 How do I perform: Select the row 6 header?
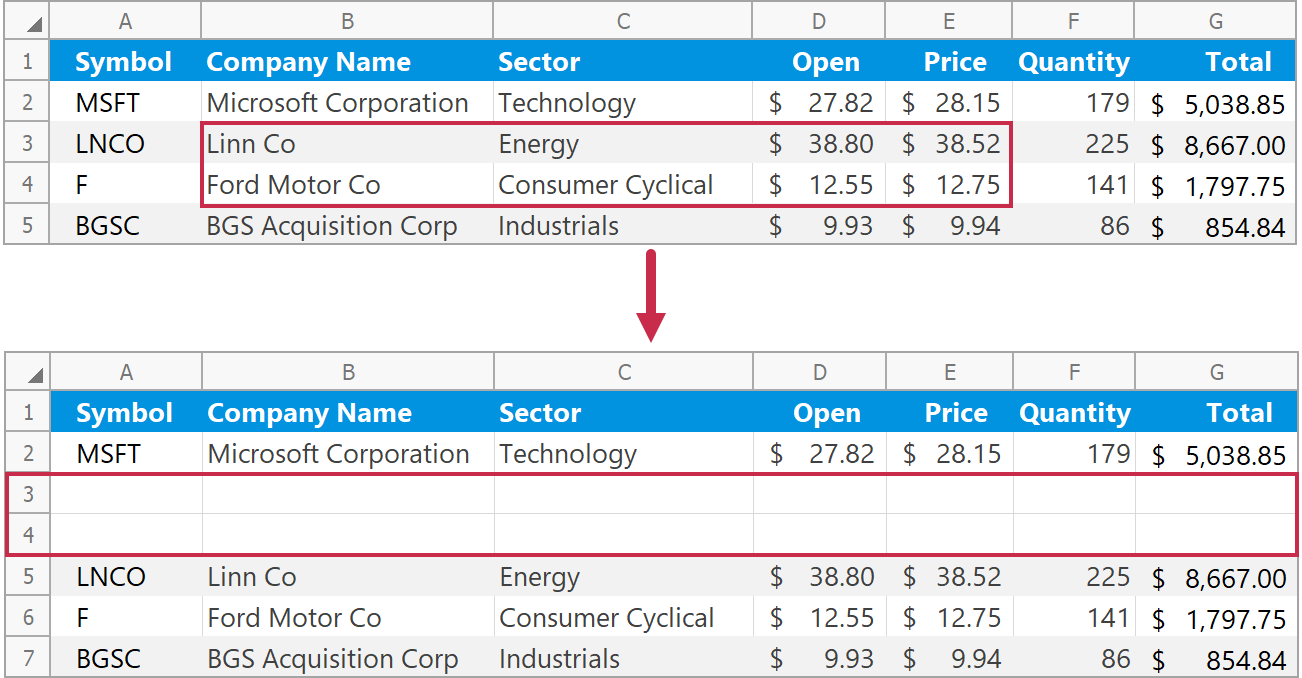[28, 618]
